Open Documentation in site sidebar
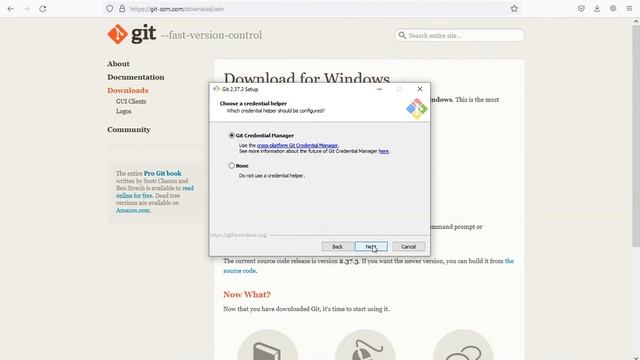The width and height of the screenshot is (640, 360). [x=136, y=77]
